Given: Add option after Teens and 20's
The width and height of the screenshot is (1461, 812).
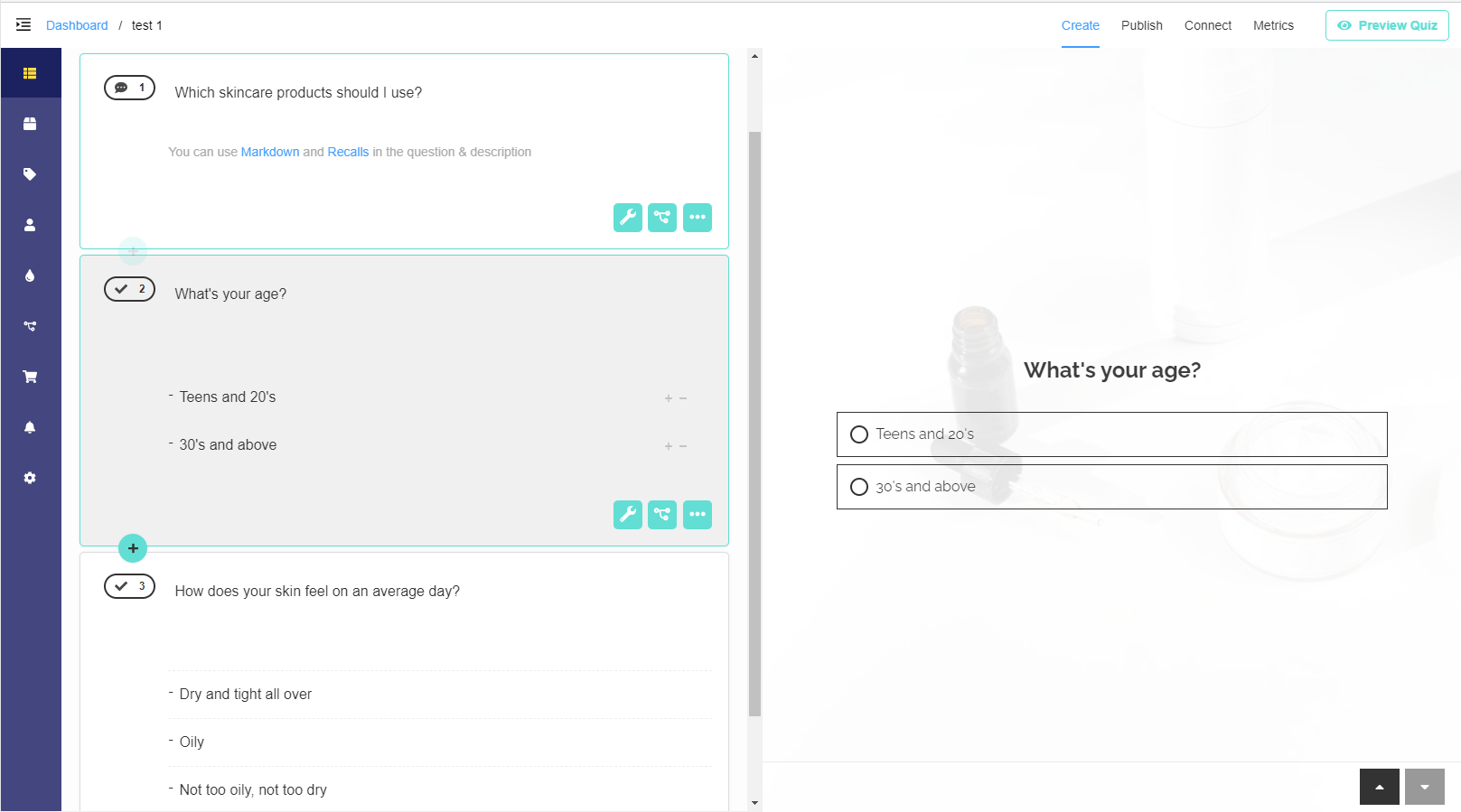Looking at the screenshot, I should pyautogui.click(x=669, y=398).
